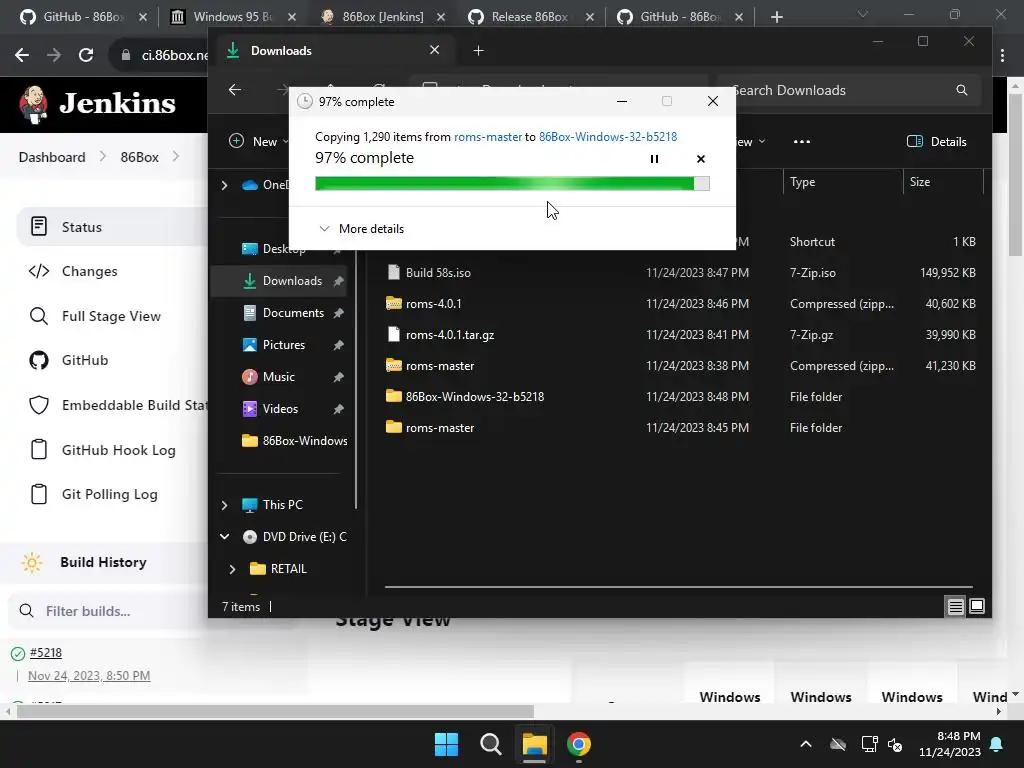Pause the file copy operation
Viewport: 1024px width, 768px height.
click(654, 159)
